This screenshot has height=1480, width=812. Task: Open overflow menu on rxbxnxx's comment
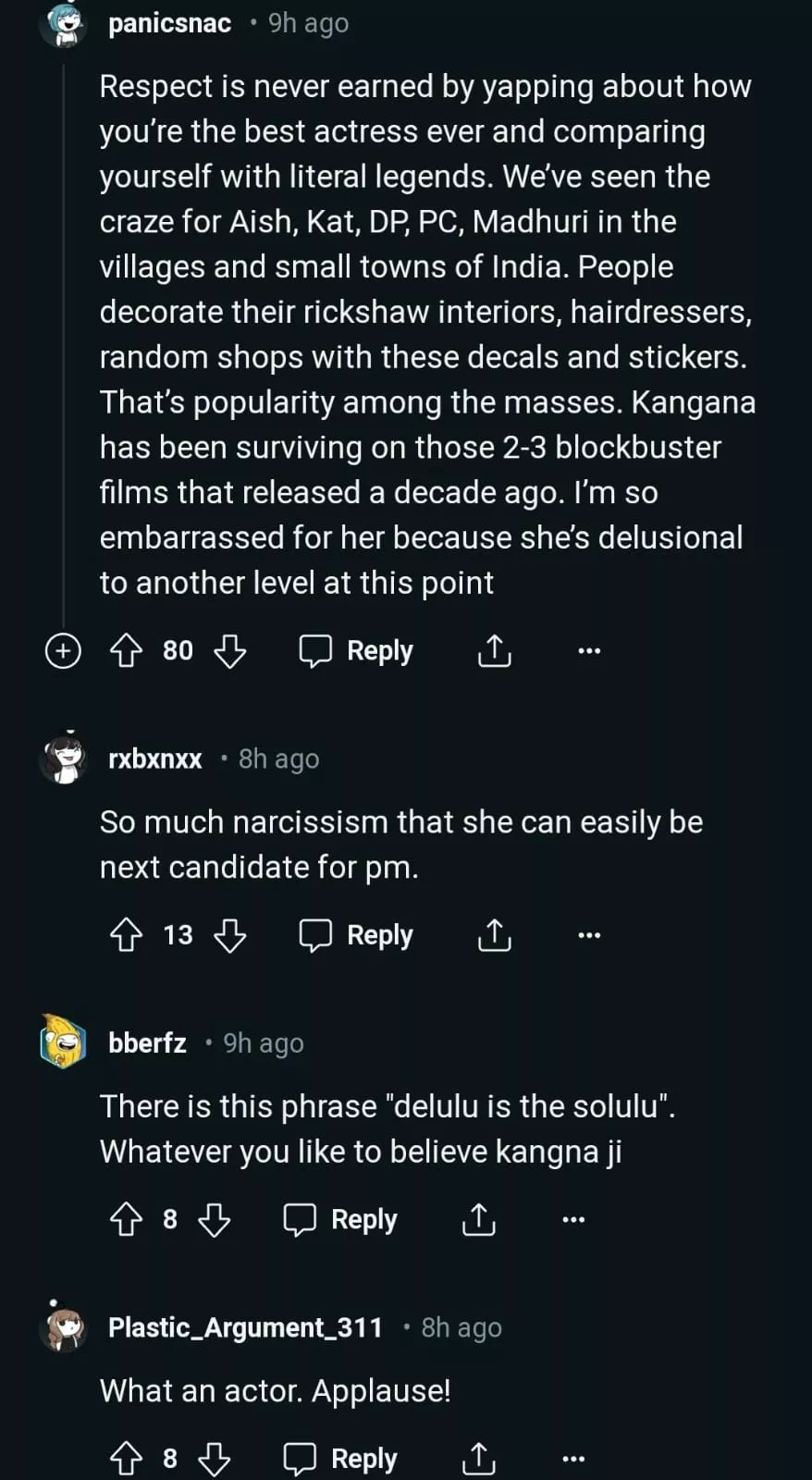click(588, 935)
